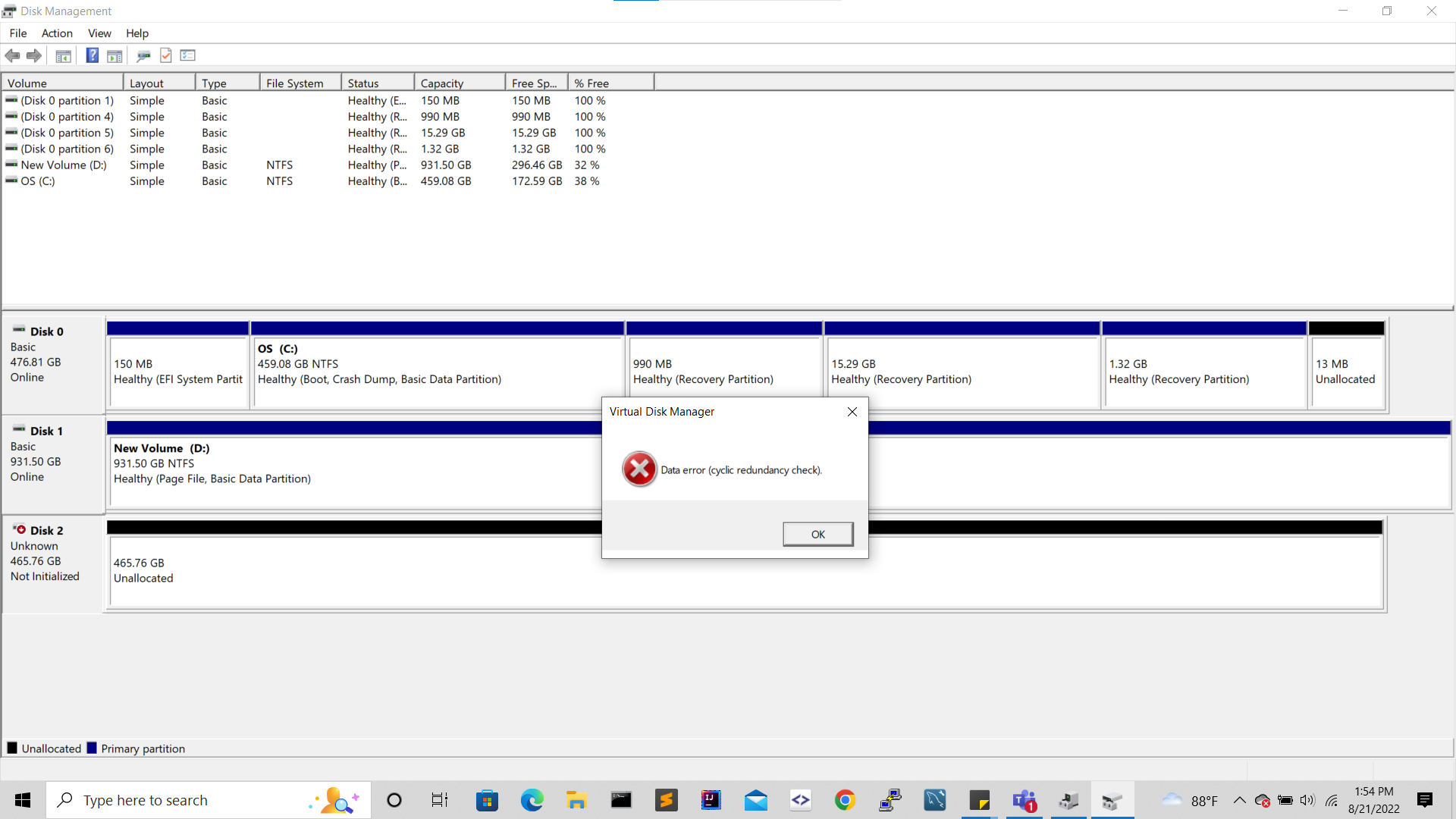Click the Back arrow toolbar icon
1456x819 pixels.
point(12,55)
